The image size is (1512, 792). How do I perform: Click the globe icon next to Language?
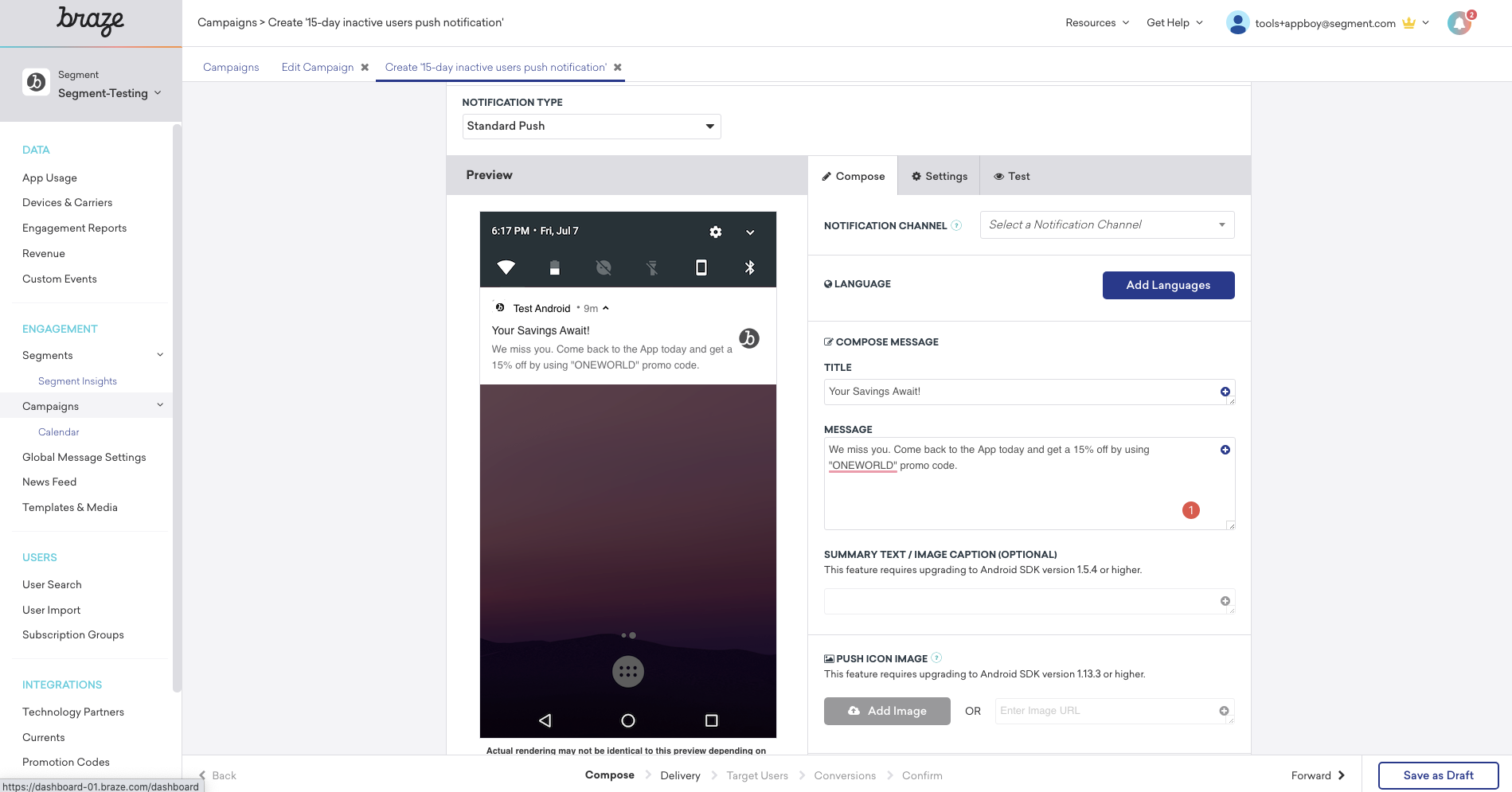point(828,283)
